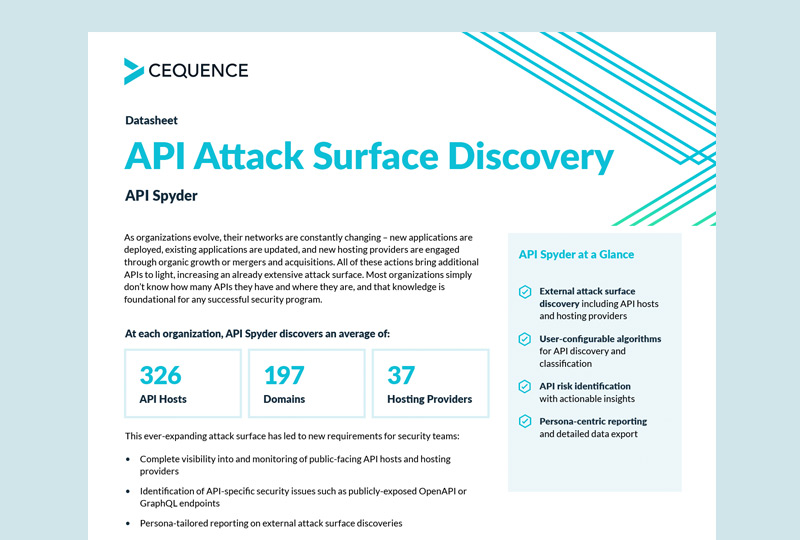
Task: Click the checkmark icon beside 'Persona-centric reporting'
Action: [x=525, y=422]
